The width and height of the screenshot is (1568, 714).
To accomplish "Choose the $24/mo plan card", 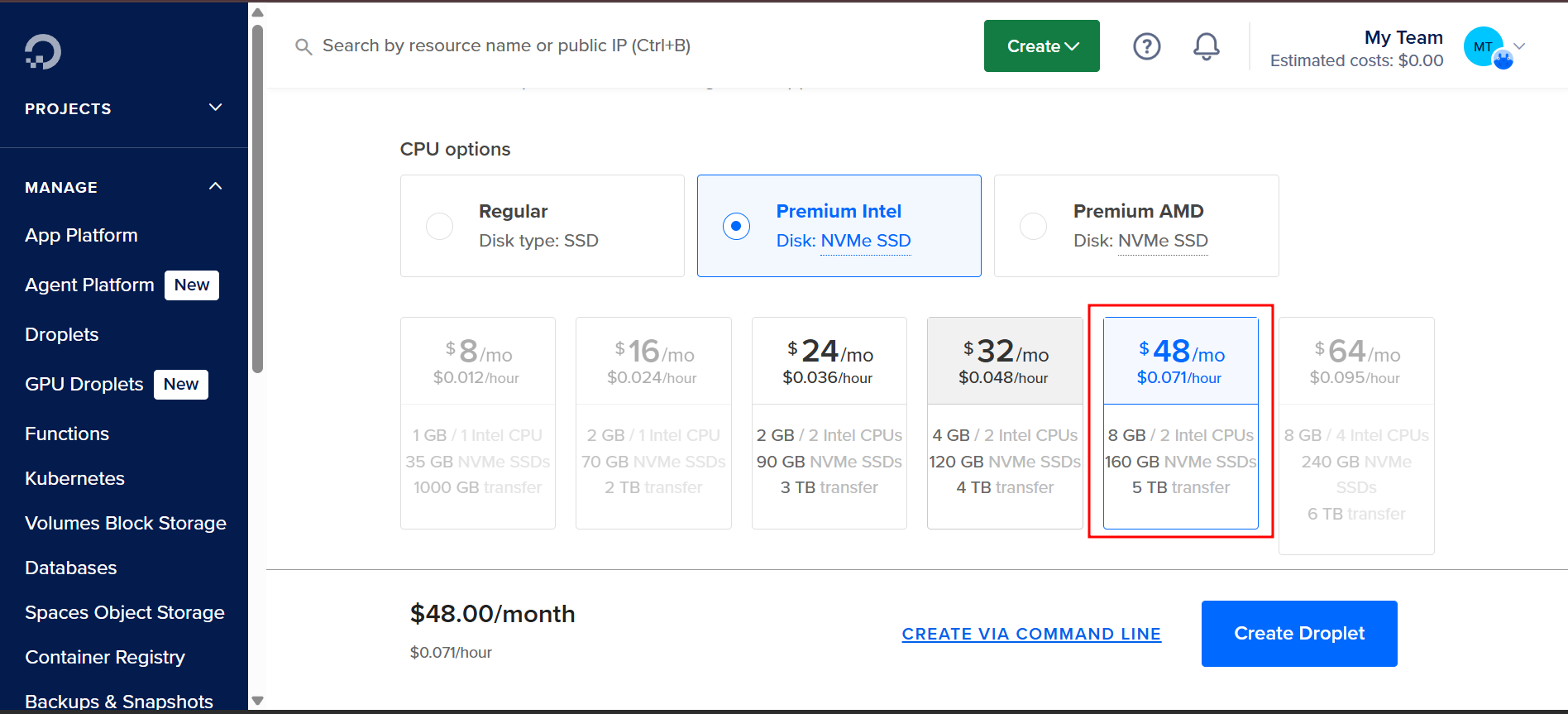I will click(829, 423).
